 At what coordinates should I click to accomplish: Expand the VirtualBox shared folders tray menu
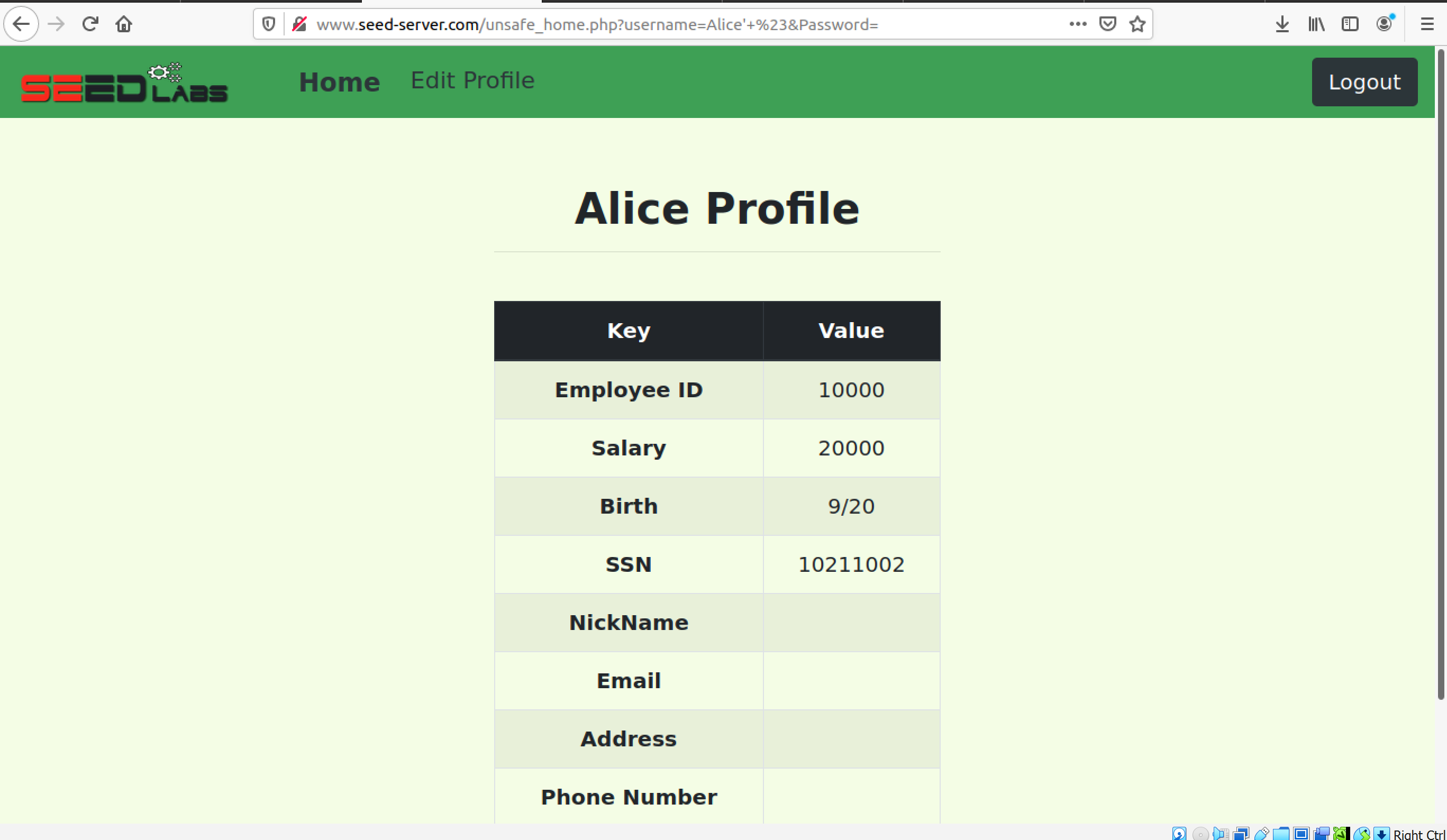(1281, 834)
